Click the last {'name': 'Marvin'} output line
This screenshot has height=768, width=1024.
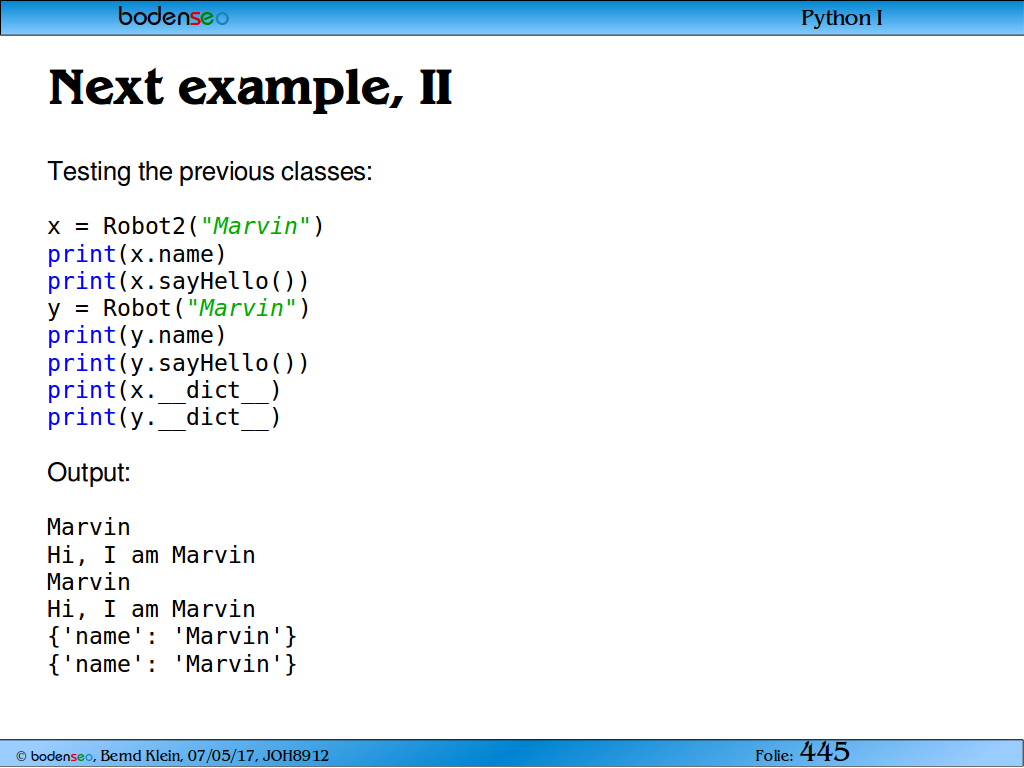pos(172,664)
